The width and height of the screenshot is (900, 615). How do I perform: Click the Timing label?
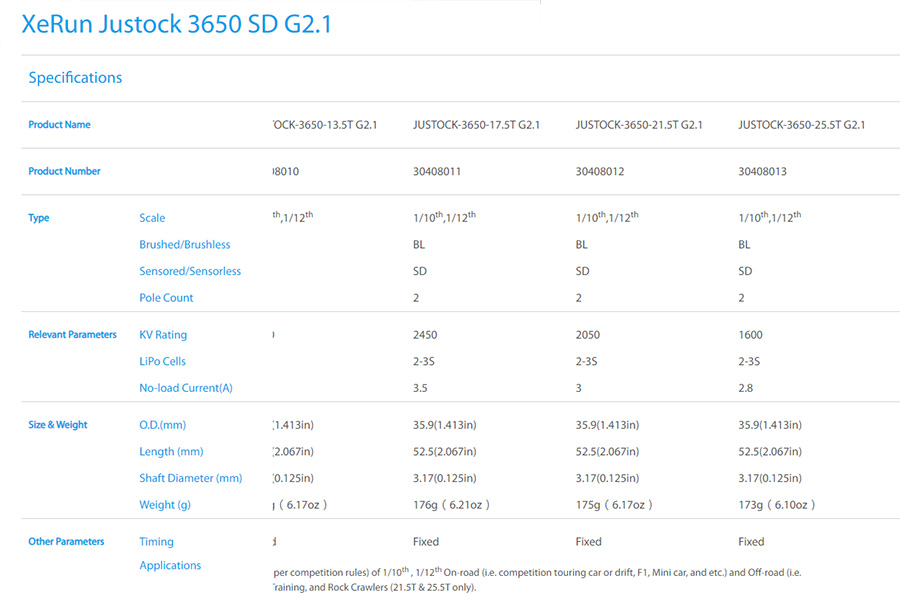point(156,541)
